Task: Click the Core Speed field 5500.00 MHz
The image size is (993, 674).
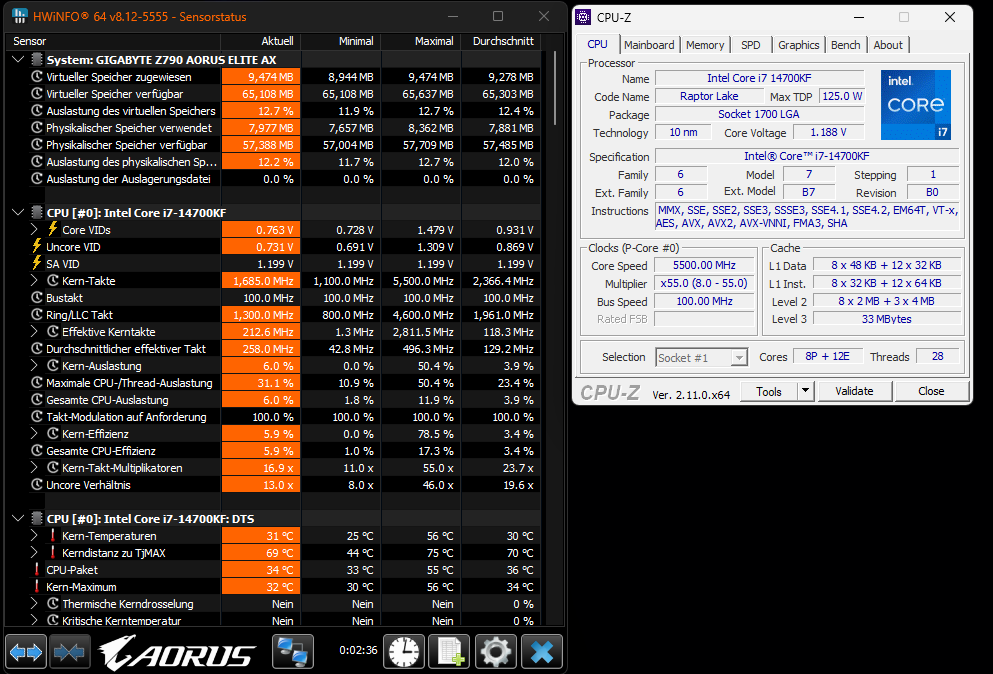Action: (x=704, y=265)
